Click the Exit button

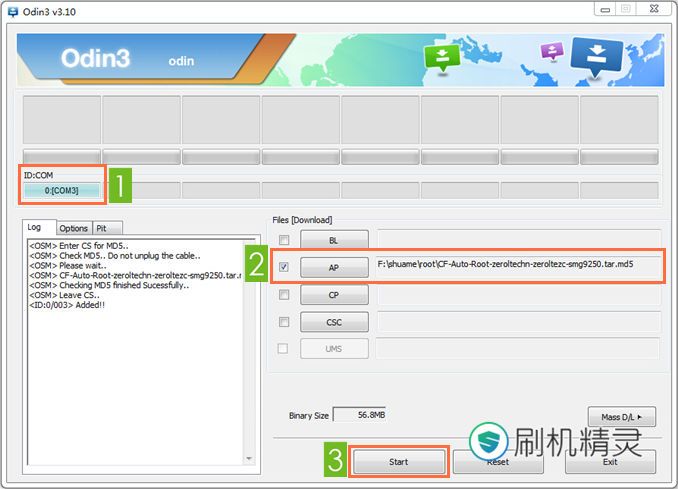[610, 462]
